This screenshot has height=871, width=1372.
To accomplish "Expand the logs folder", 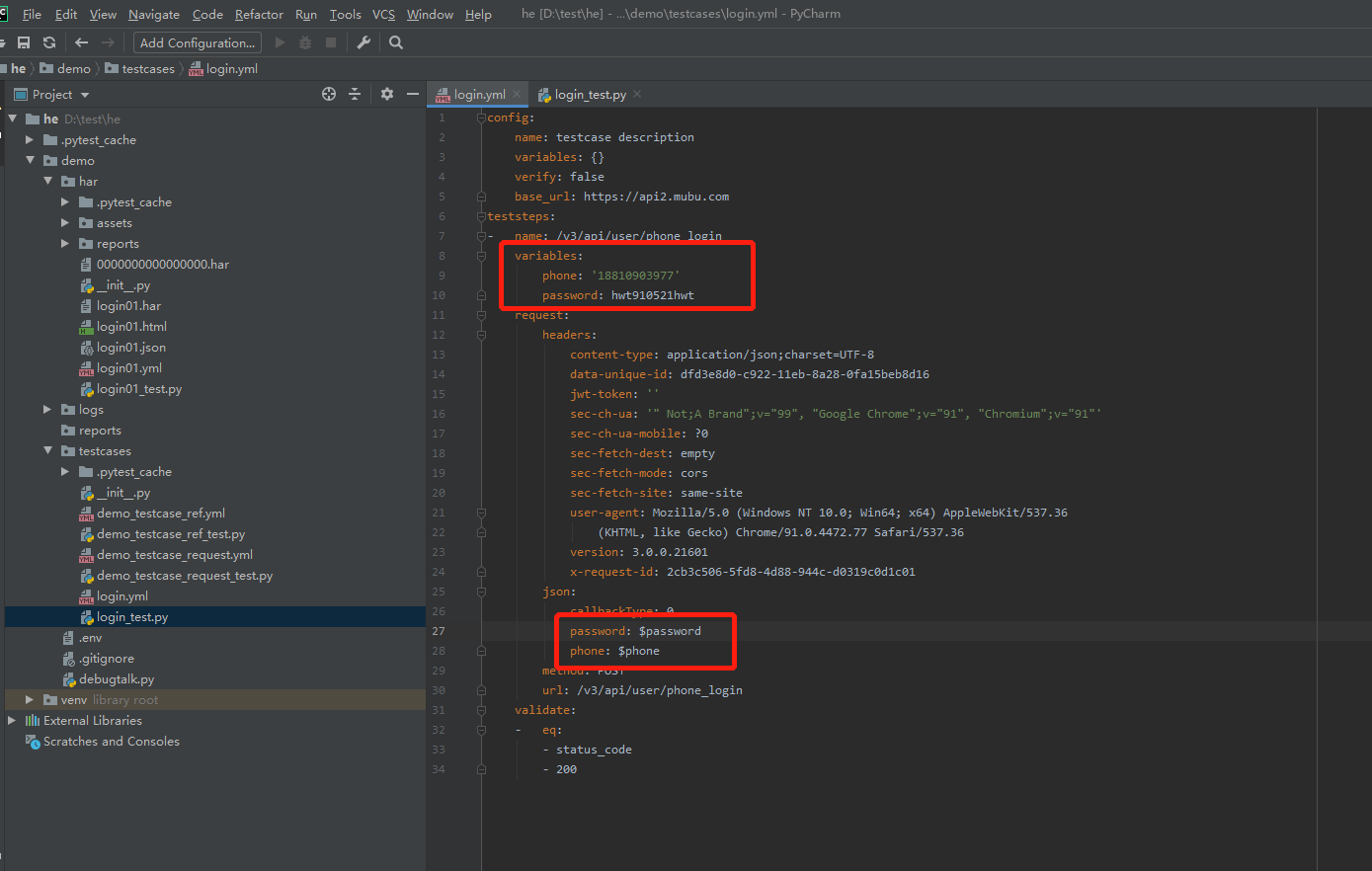I will point(47,409).
